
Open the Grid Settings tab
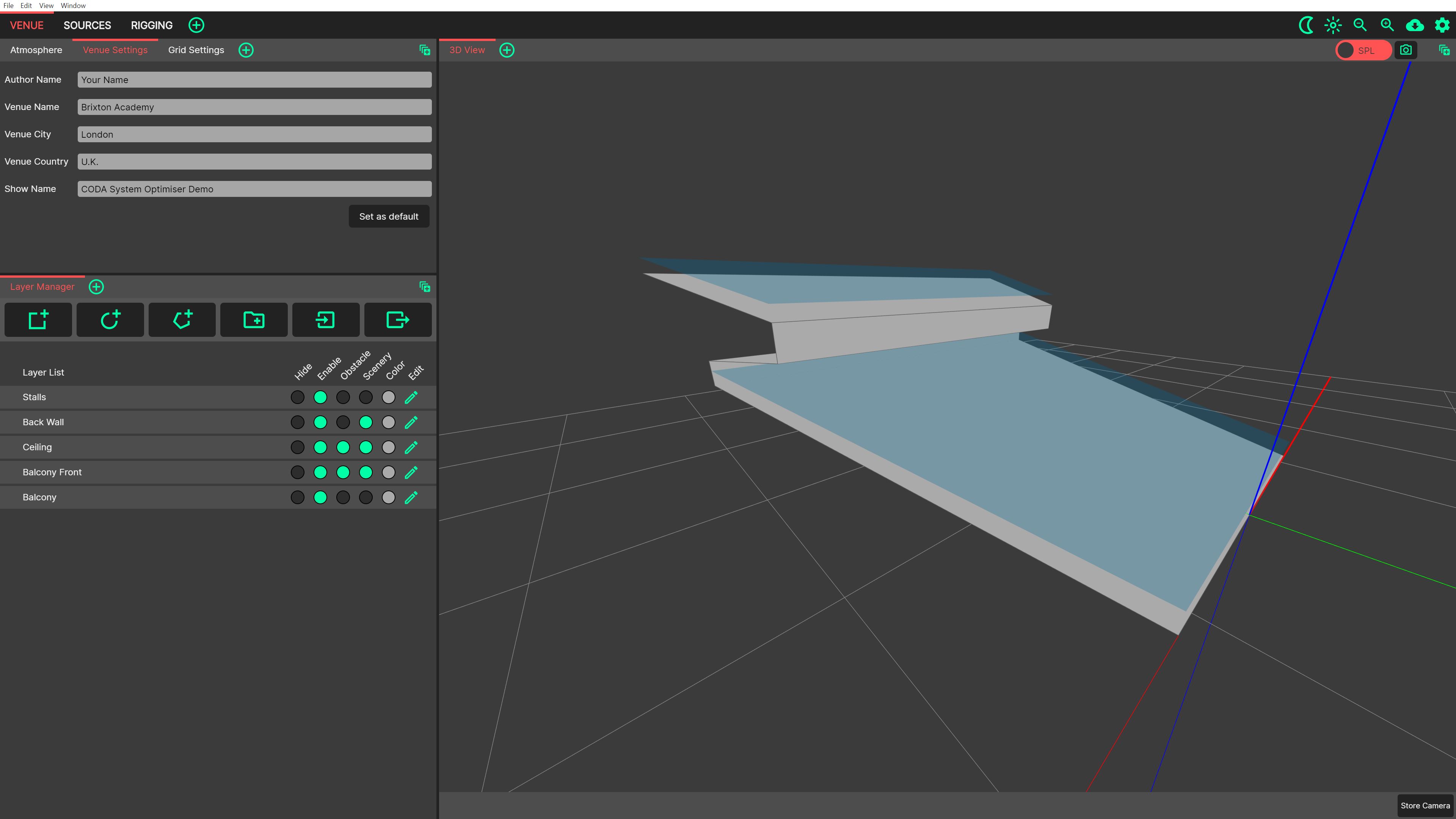click(x=196, y=50)
